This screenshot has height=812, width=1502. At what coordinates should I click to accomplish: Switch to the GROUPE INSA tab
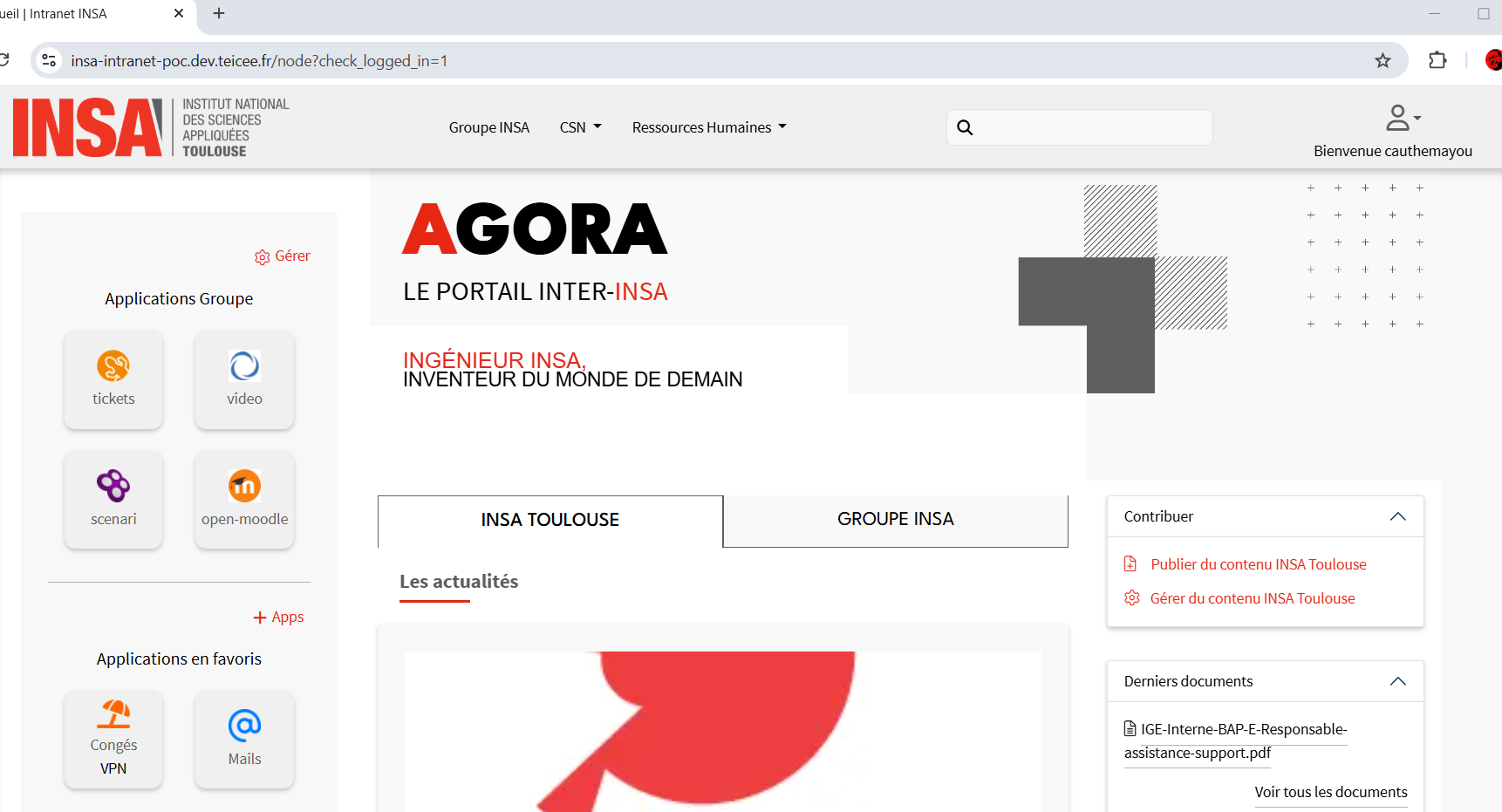[895, 520]
